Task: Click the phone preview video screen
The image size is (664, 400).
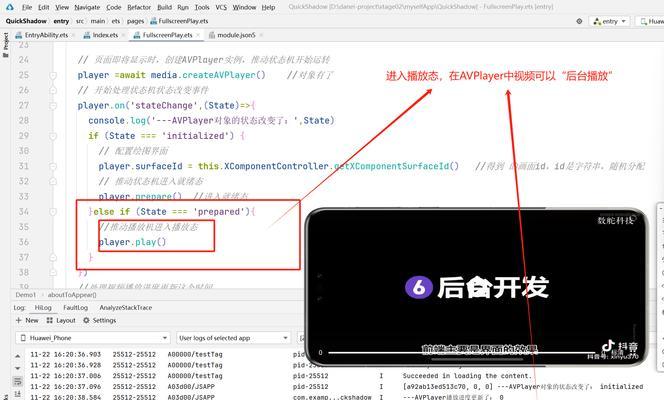Action: (476, 287)
